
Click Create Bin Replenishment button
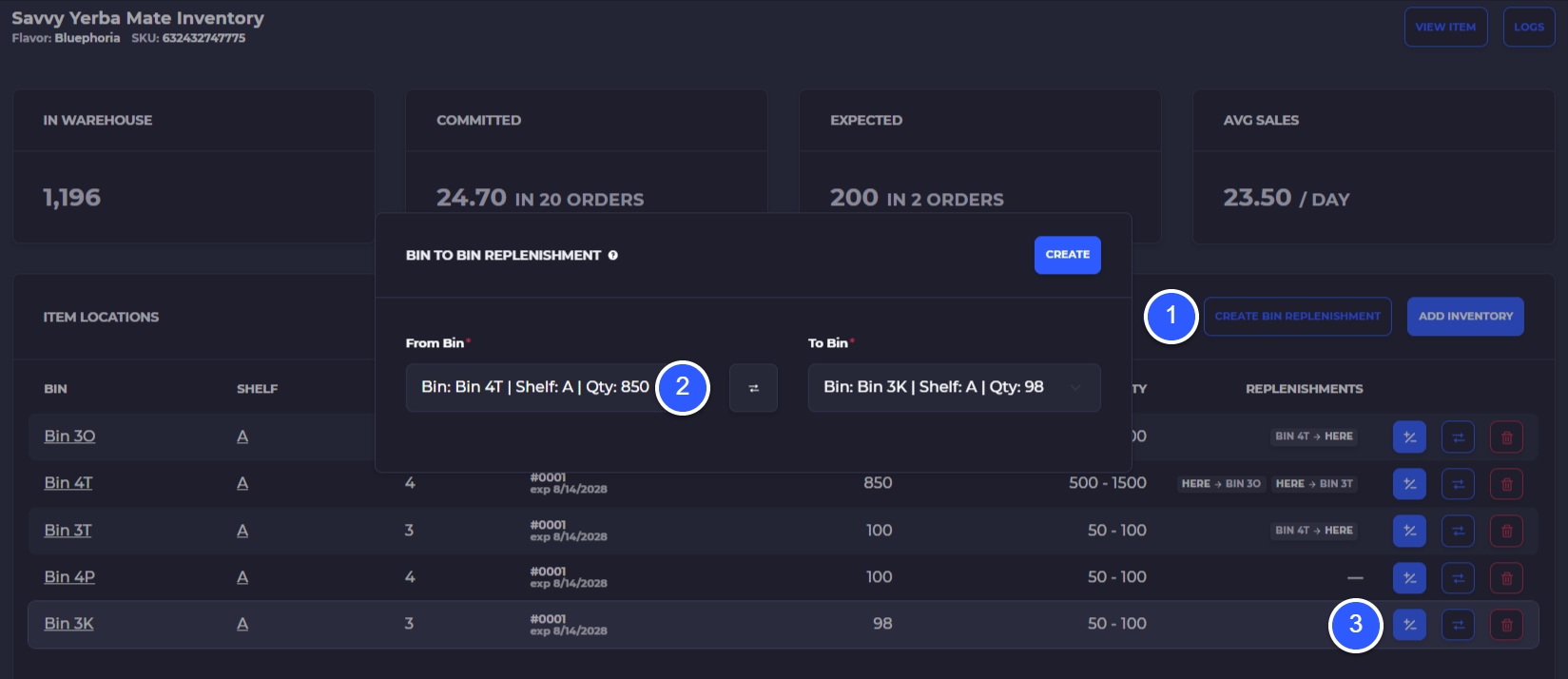coord(1297,317)
